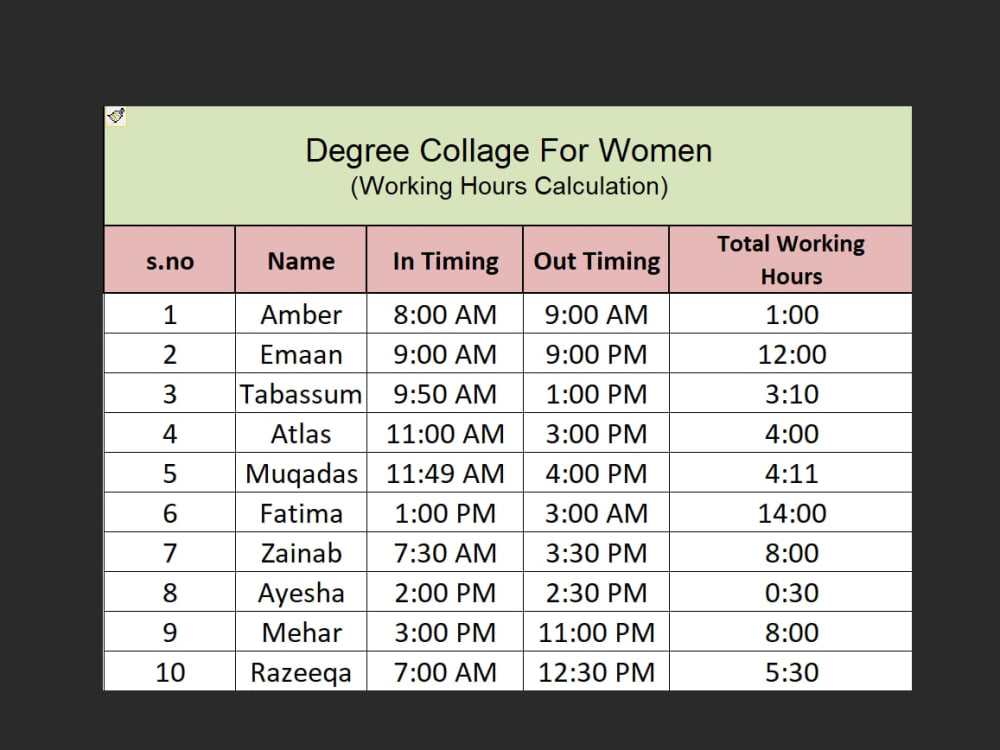Select the cell containing Amber
Viewport: 1000px width, 750px height.
pos(301,314)
